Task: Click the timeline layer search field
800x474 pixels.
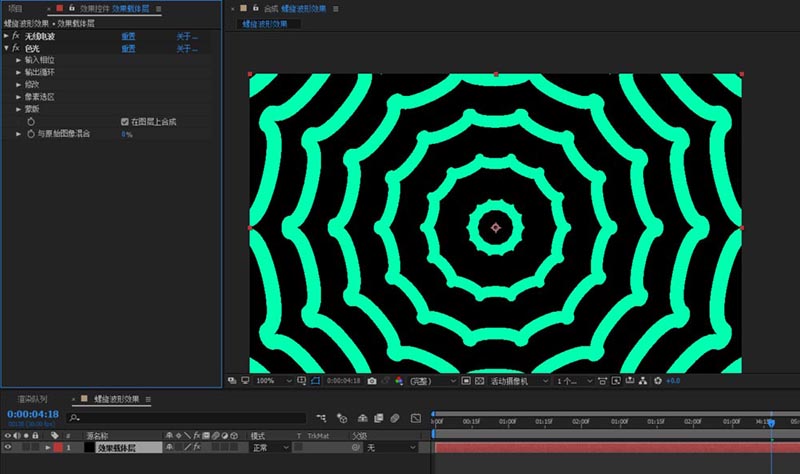Action: click(186, 417)
